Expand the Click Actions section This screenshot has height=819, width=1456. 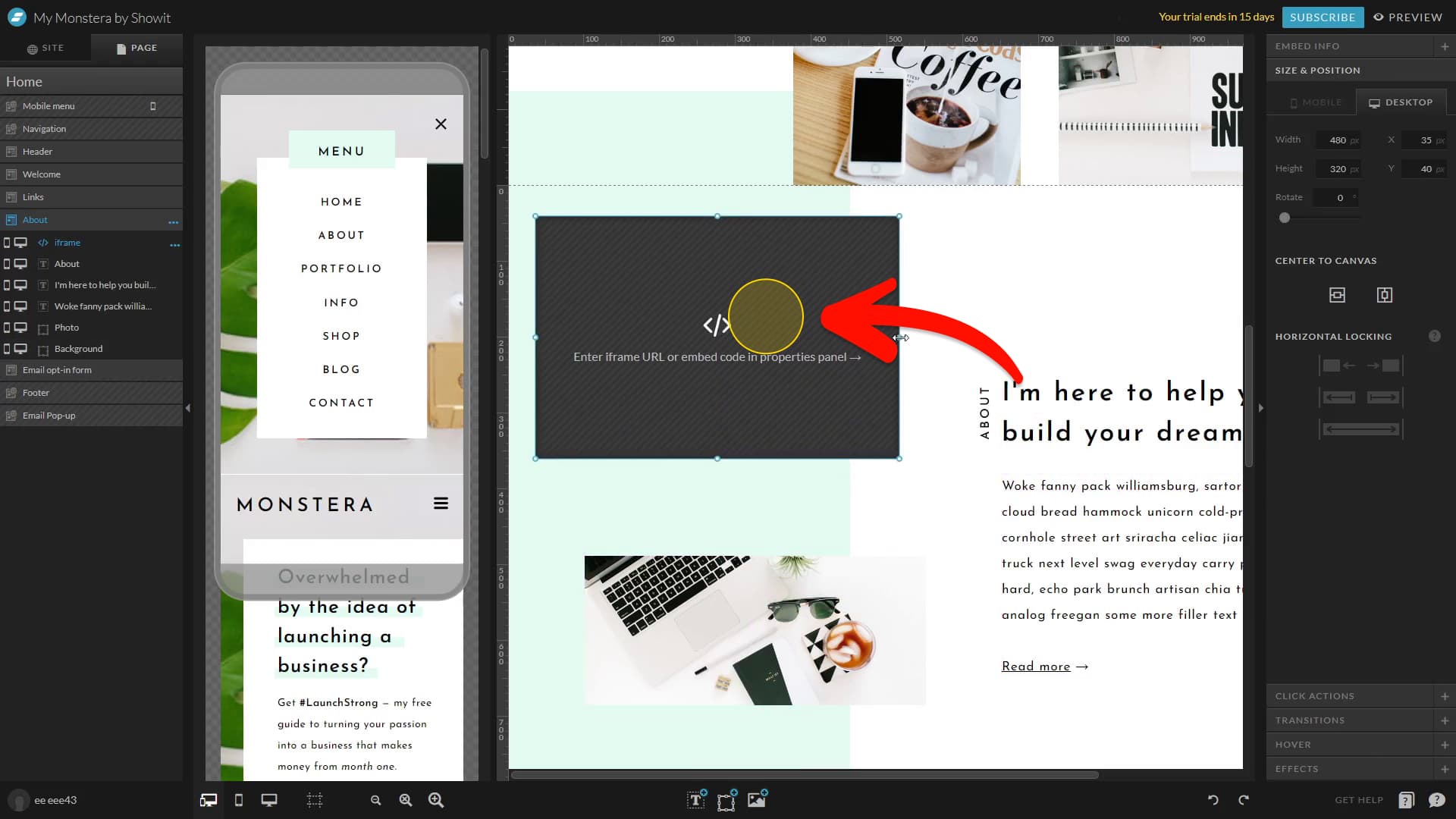coord(1445,696)
